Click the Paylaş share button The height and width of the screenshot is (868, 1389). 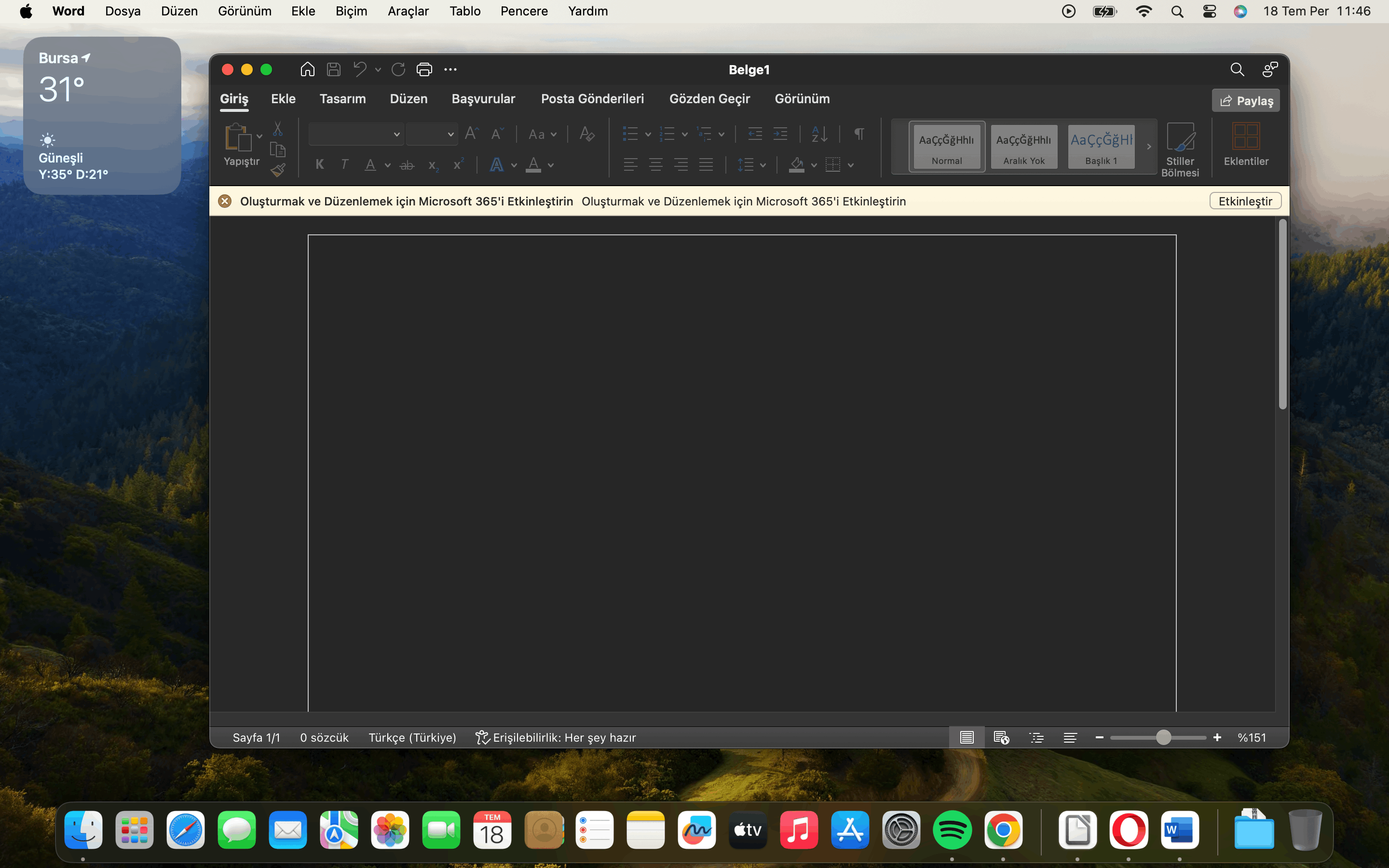point(1246,100)
